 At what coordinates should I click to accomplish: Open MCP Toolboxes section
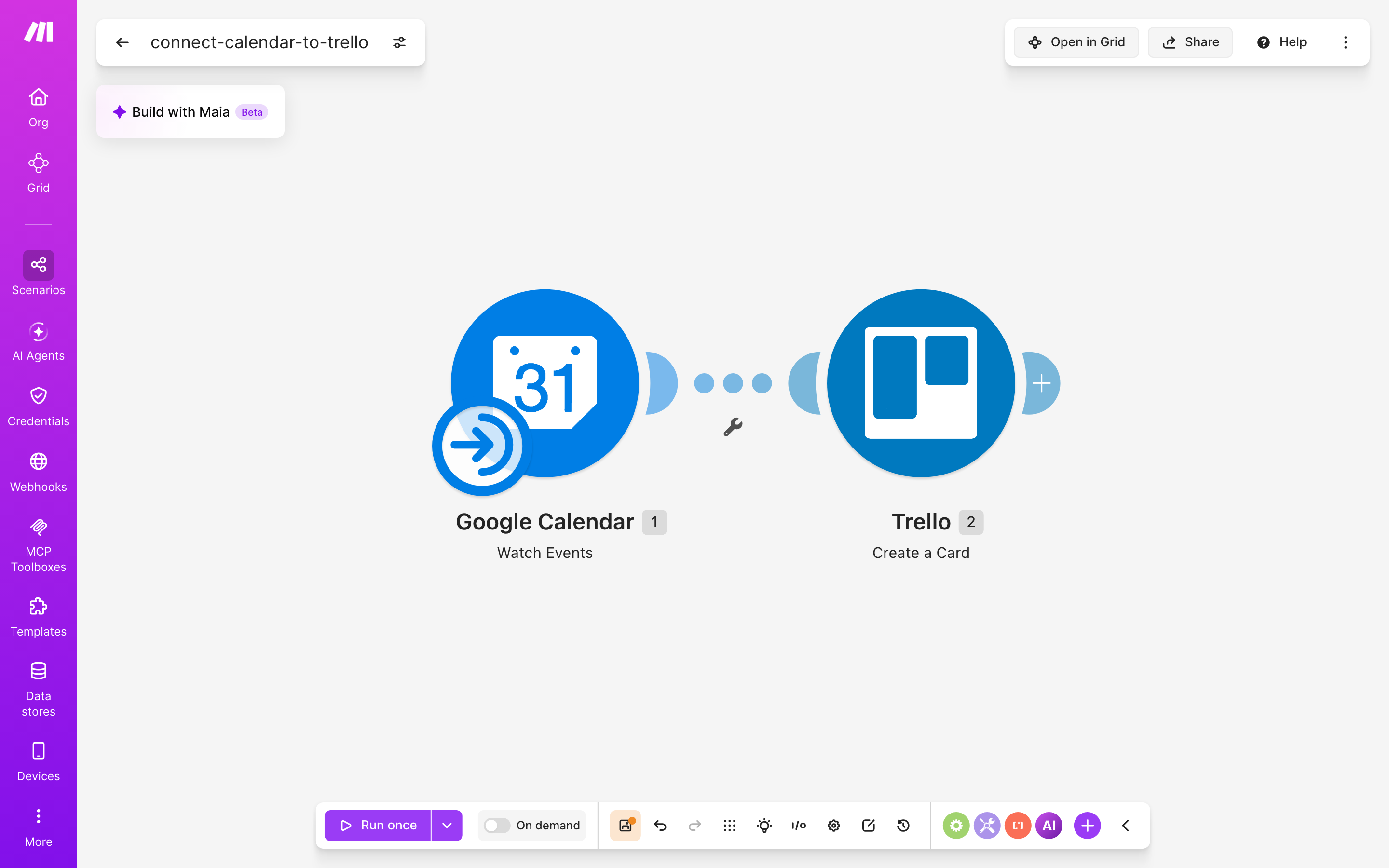click(x=39, y=545)
